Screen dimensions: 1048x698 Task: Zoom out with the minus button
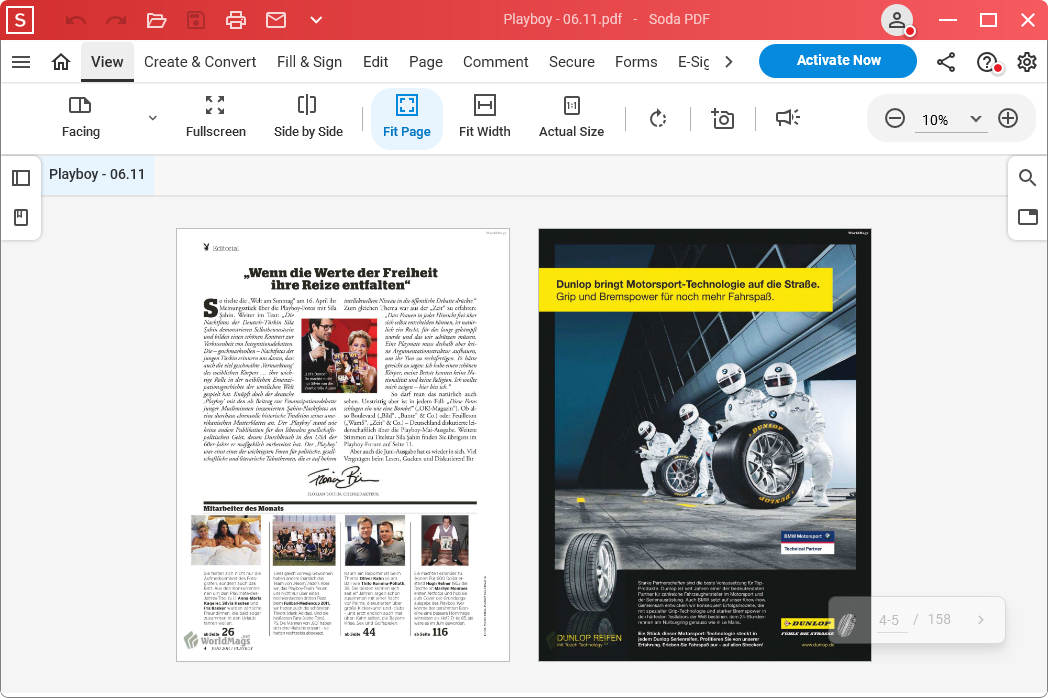[x=894, y=118]
